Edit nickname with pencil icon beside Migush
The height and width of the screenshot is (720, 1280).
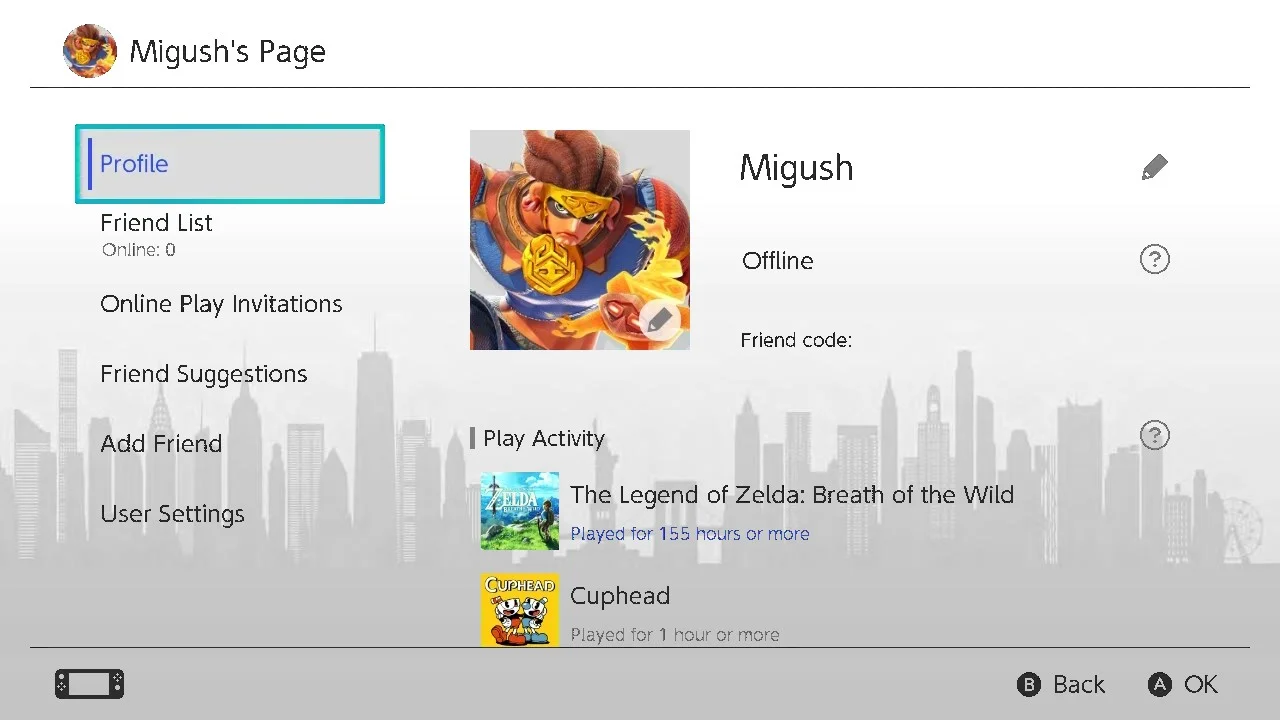pyautogui.click(x=1154, y=167)
